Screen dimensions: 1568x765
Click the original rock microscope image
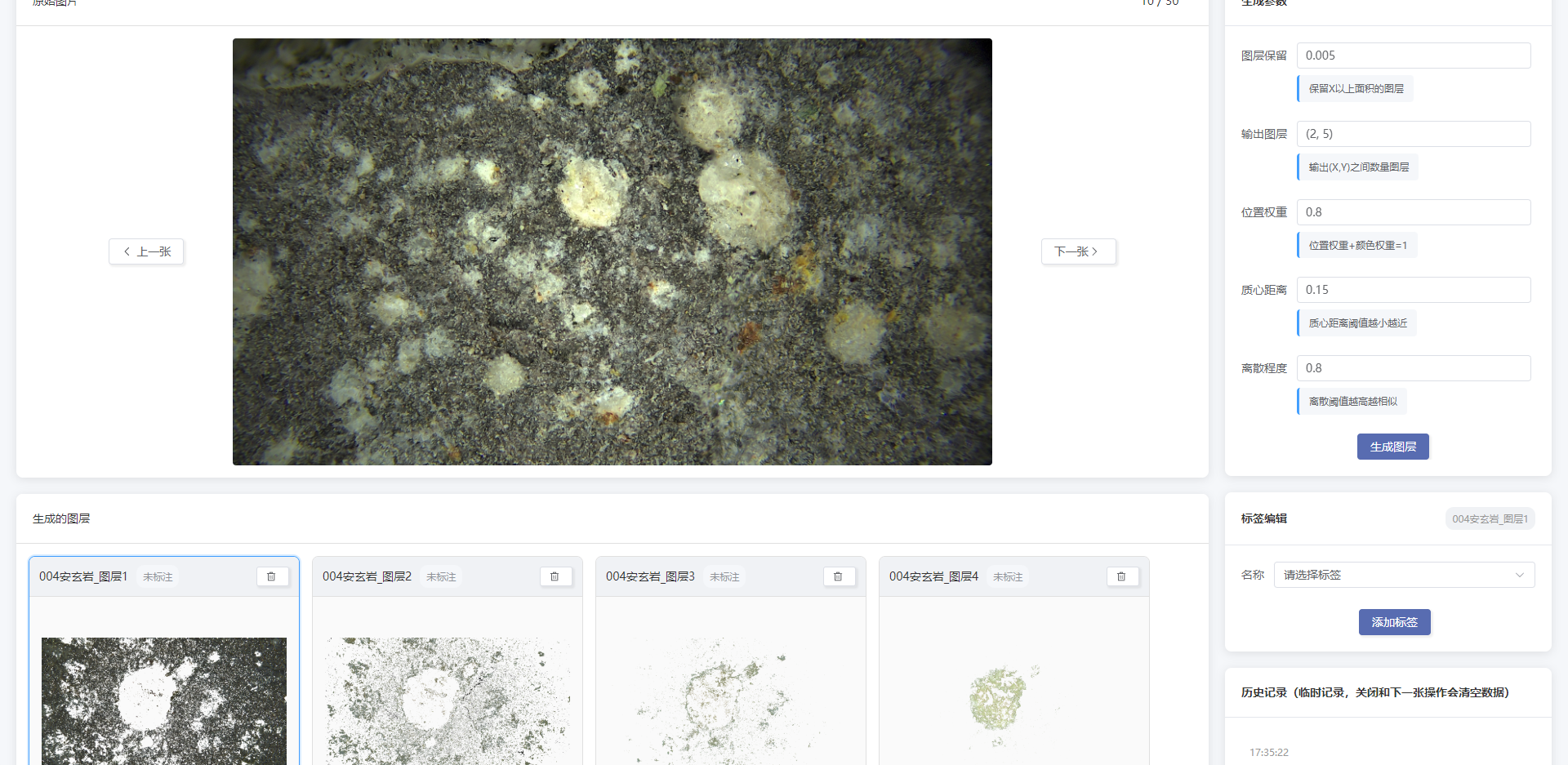612,251
